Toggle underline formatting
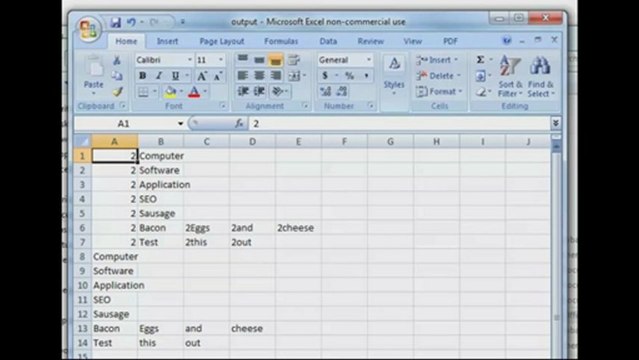 [x=175, y=75]
